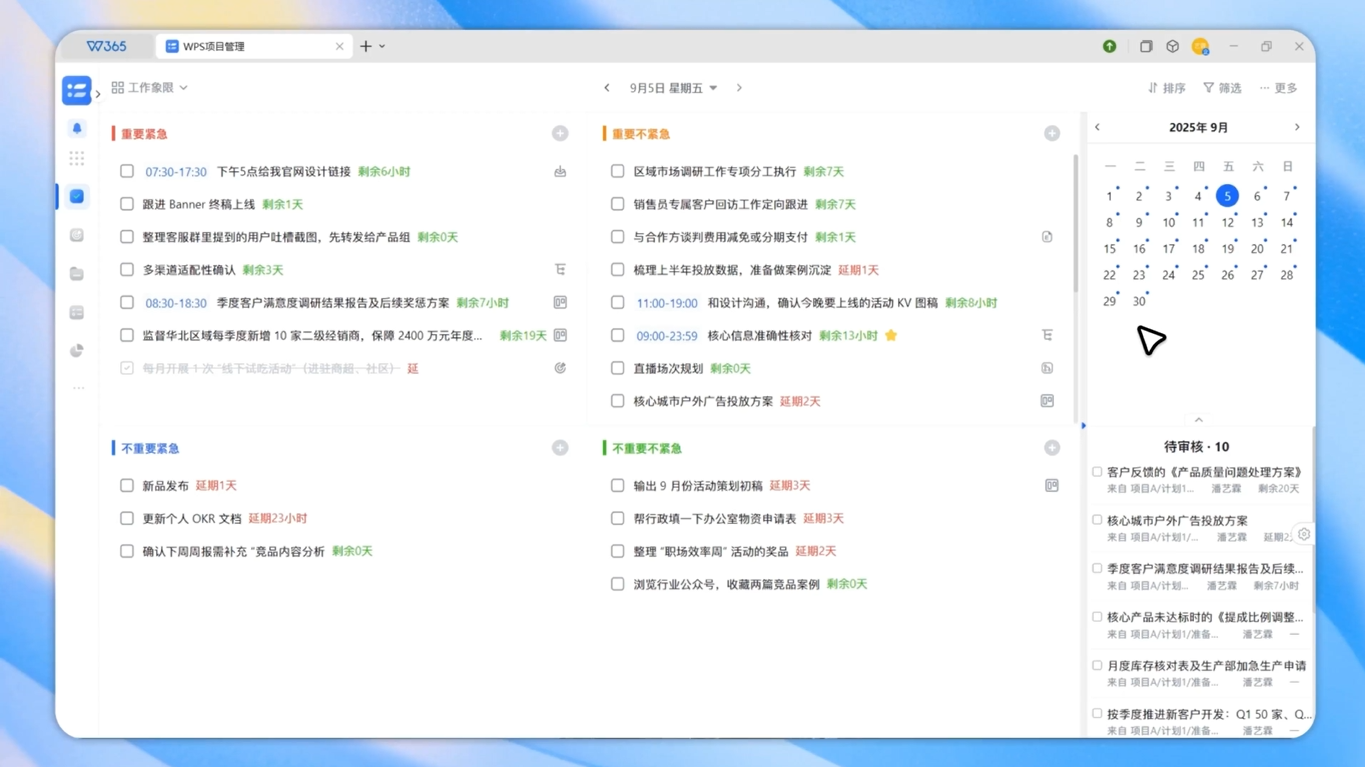Image resolution: width=1365 pixels, height=767 pixels.
Task: Check off the 跟进 Banner 终稿上线 task
Action: [127, 204]
